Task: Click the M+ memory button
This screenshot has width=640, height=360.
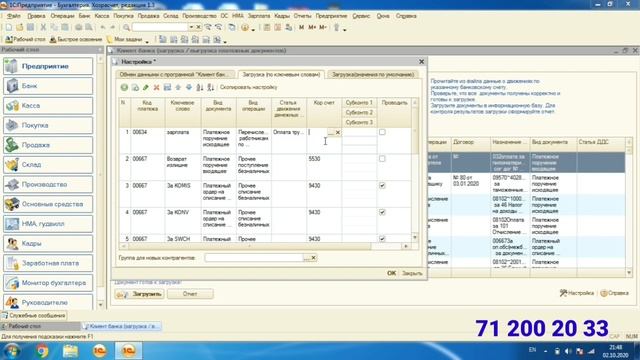Action: click(312, 27)
